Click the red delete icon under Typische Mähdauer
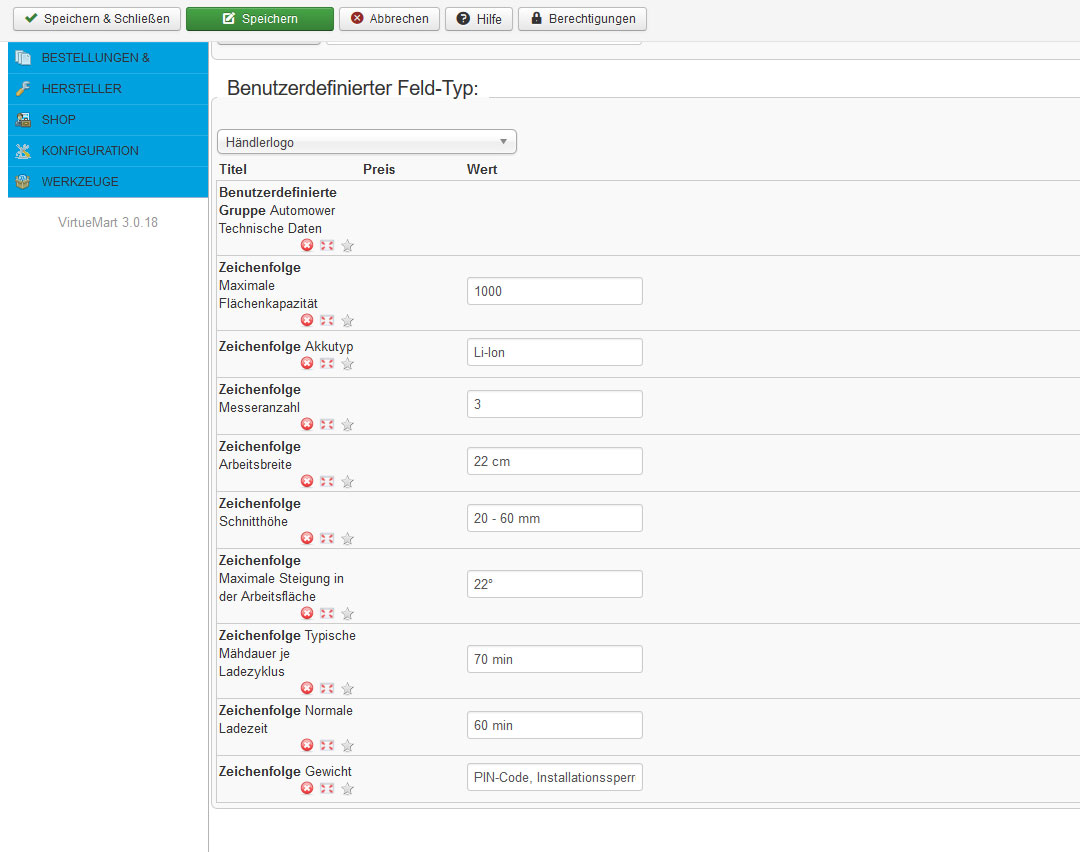Viewport: 1080px width, 852px height. 307,689
